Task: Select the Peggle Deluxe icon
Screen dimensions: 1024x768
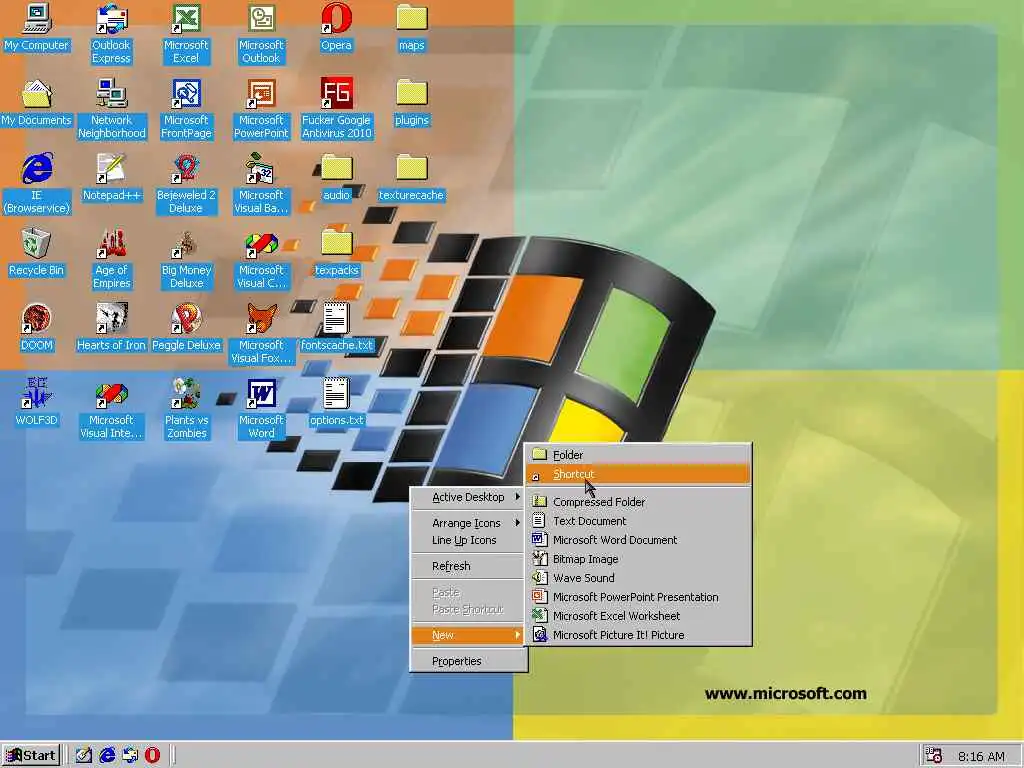Action: pos(186,327)
